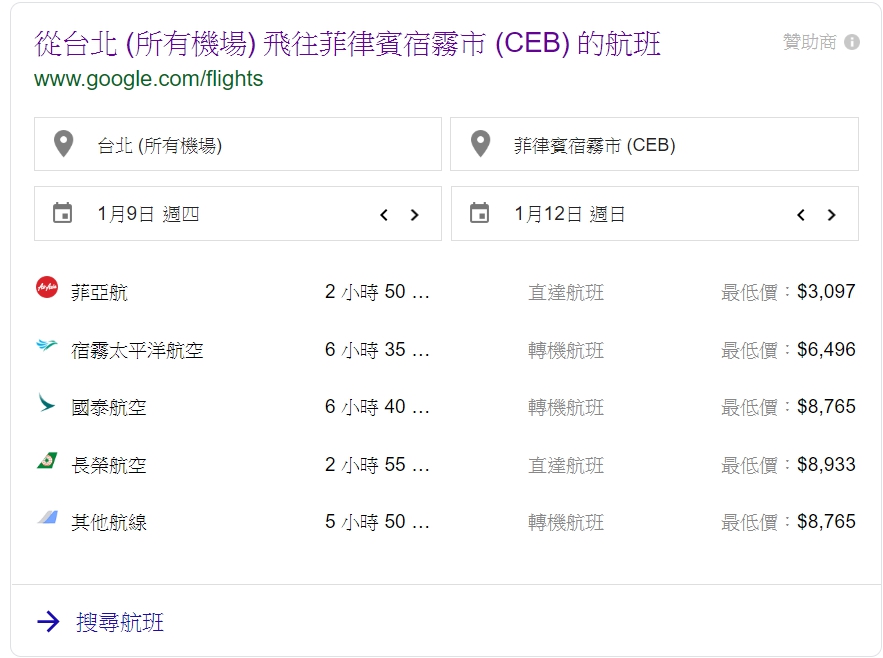This screenshot has height=658, width=883.
Task: Move departure date back with left chevron
Action: tap(383, 213)
